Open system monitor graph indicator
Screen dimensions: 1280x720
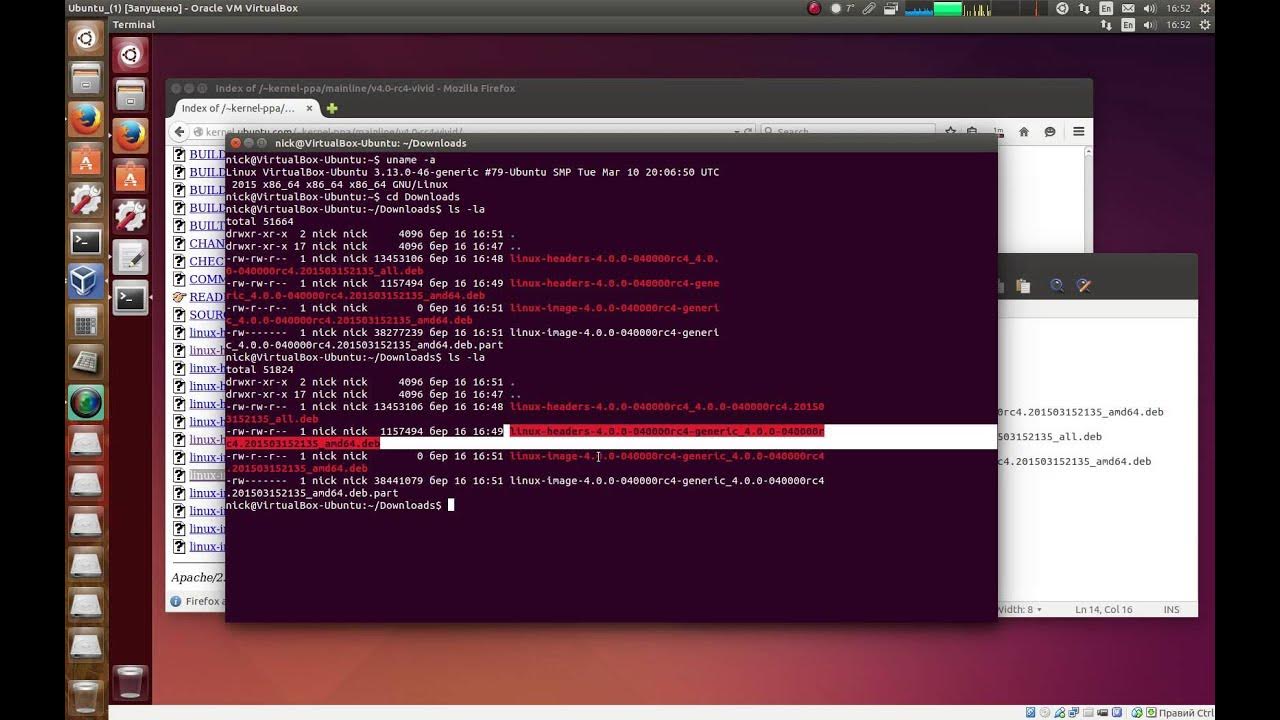point(976,8)
